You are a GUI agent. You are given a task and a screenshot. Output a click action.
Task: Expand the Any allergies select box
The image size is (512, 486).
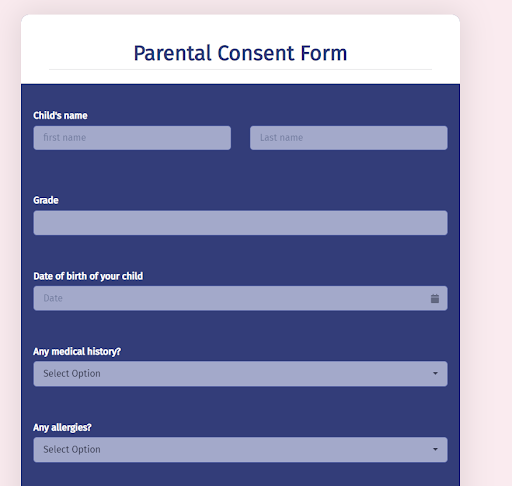click(240, 450)
